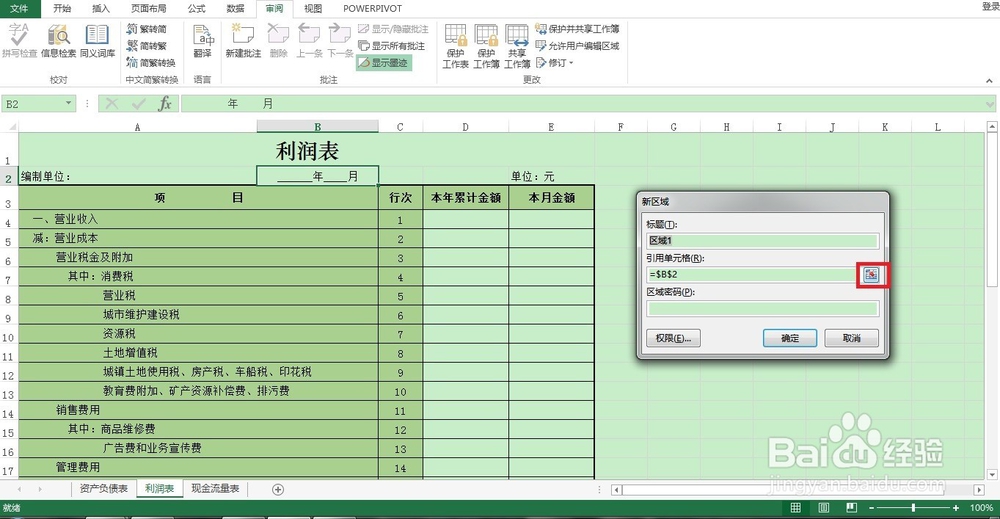Click 取消 in the 新区域 dialog
Viewport: 1000px width, 519px height.
click(x=851, y=338)
